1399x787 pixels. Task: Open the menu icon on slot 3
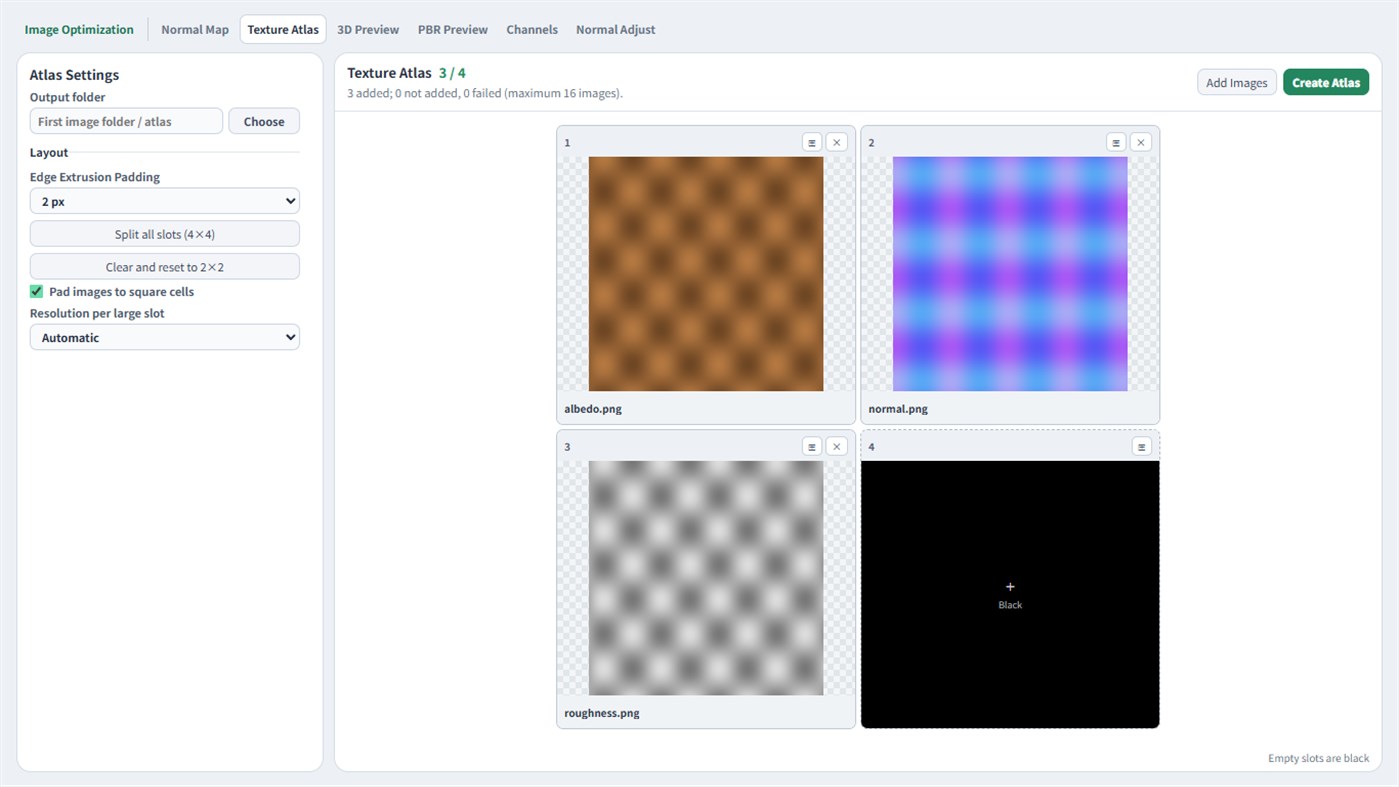[x=812, y=446]
